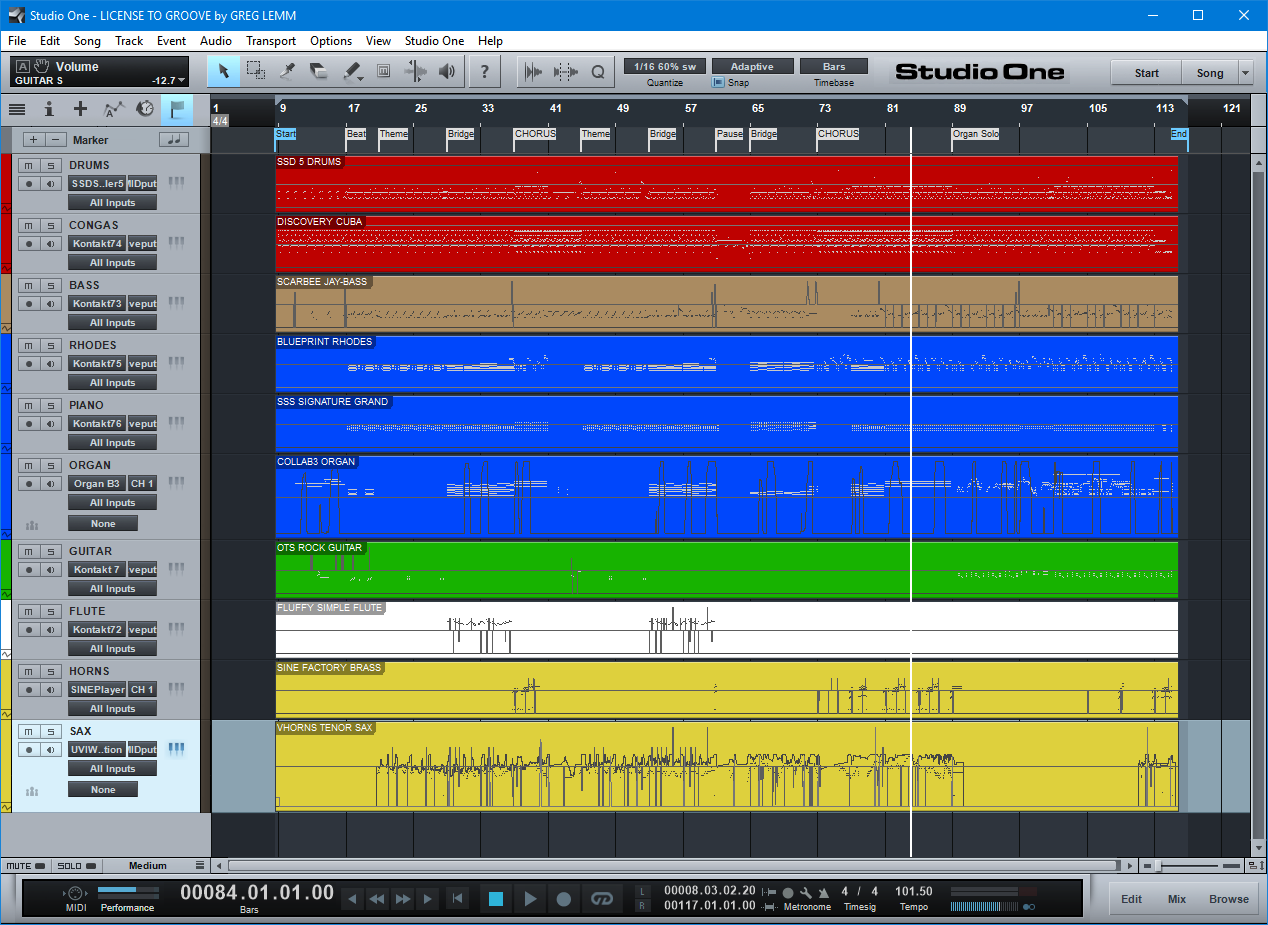Click the Organ Solo marker
Screen dimensions: 1268x925
pyautogui.click(x=975, y=134)
